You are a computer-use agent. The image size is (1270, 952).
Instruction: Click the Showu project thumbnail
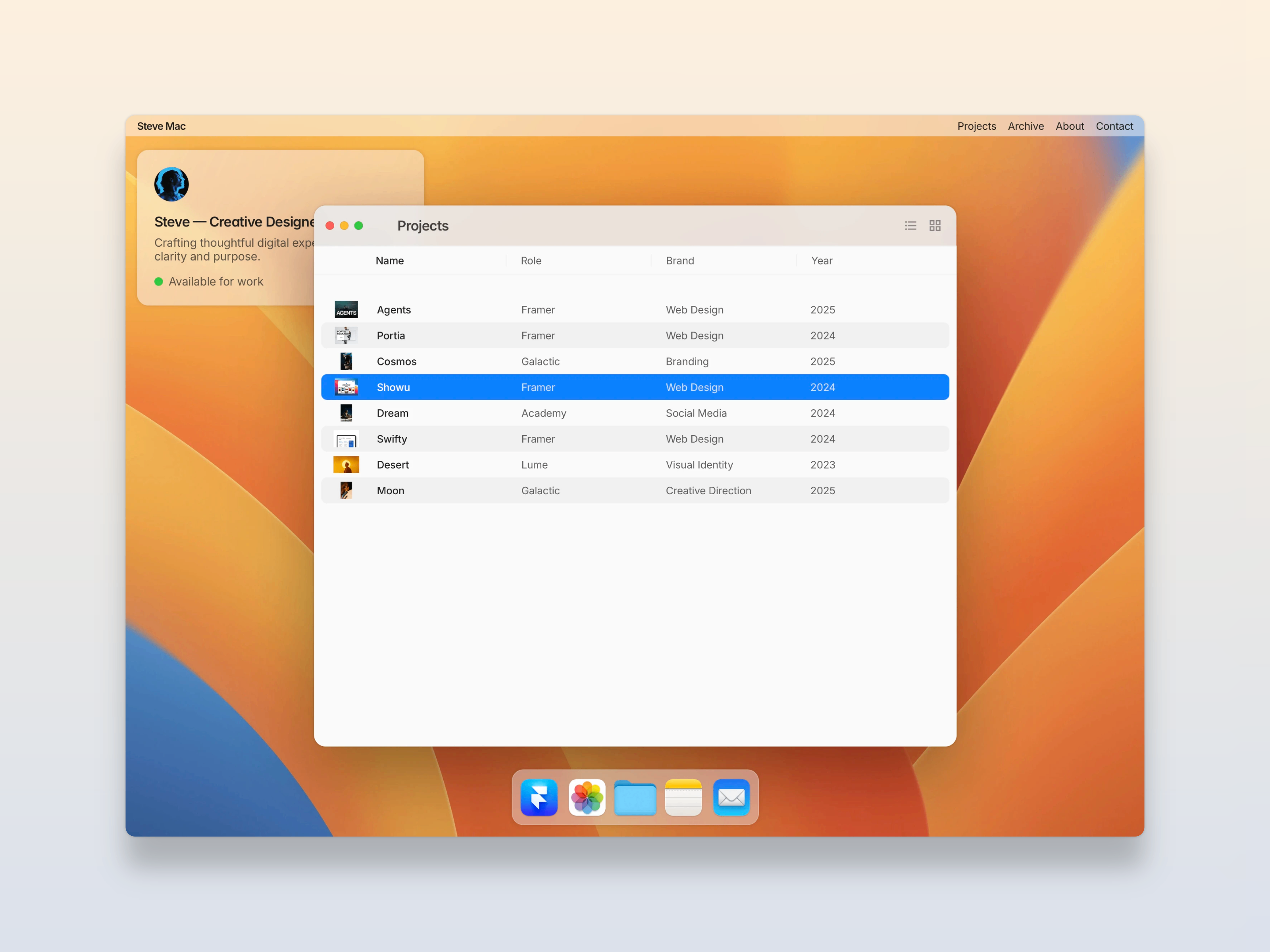(x=346, y=387)
